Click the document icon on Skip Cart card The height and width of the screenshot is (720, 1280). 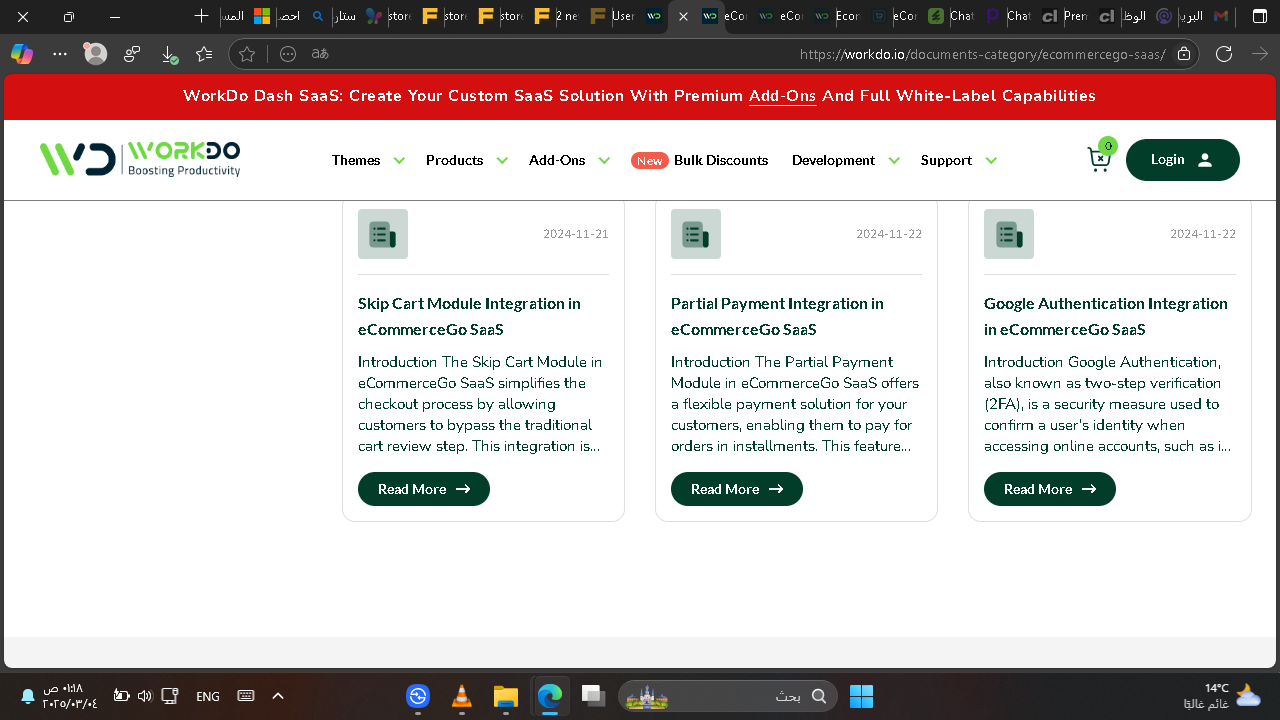(x=383, y=234)
